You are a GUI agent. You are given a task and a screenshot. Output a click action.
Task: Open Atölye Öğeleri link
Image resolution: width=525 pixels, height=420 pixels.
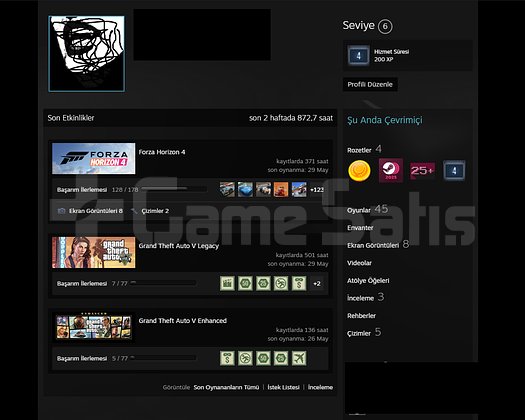368,280
